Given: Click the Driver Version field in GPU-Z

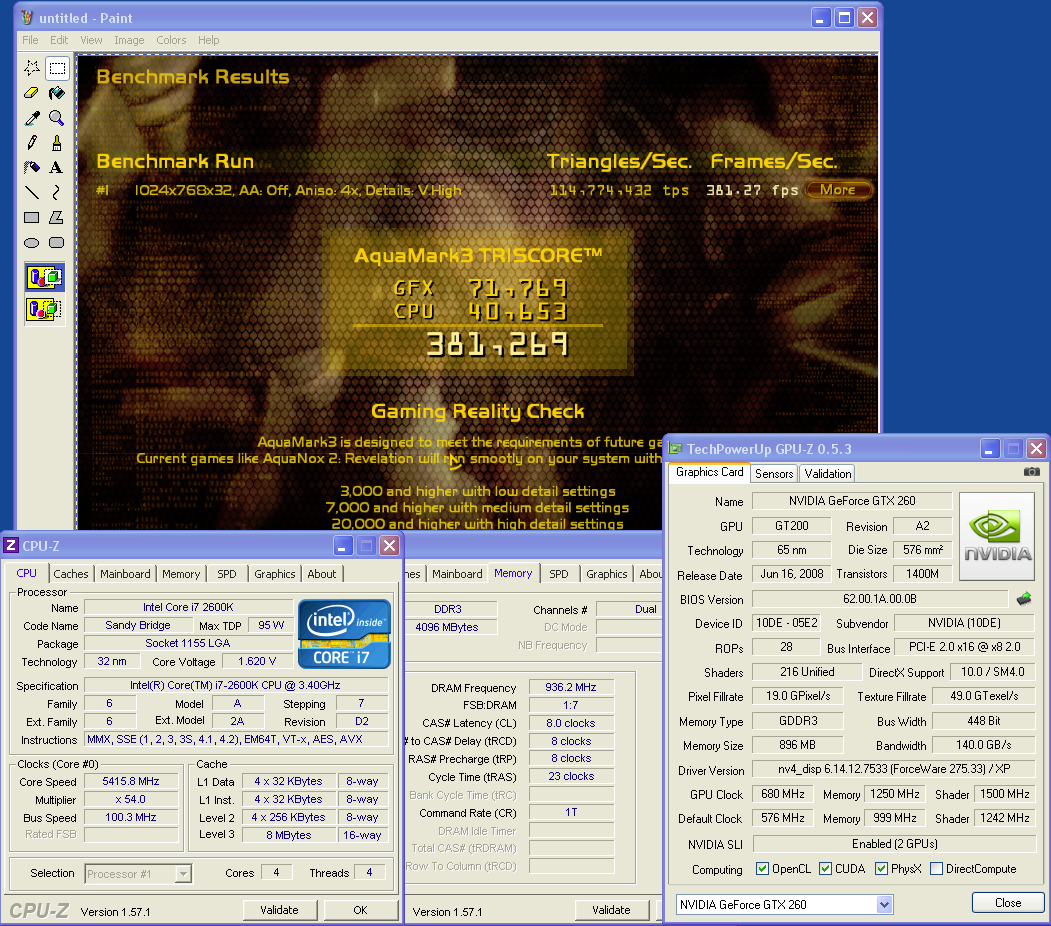Looking at the screenshot, I should (x=893, y=769).
